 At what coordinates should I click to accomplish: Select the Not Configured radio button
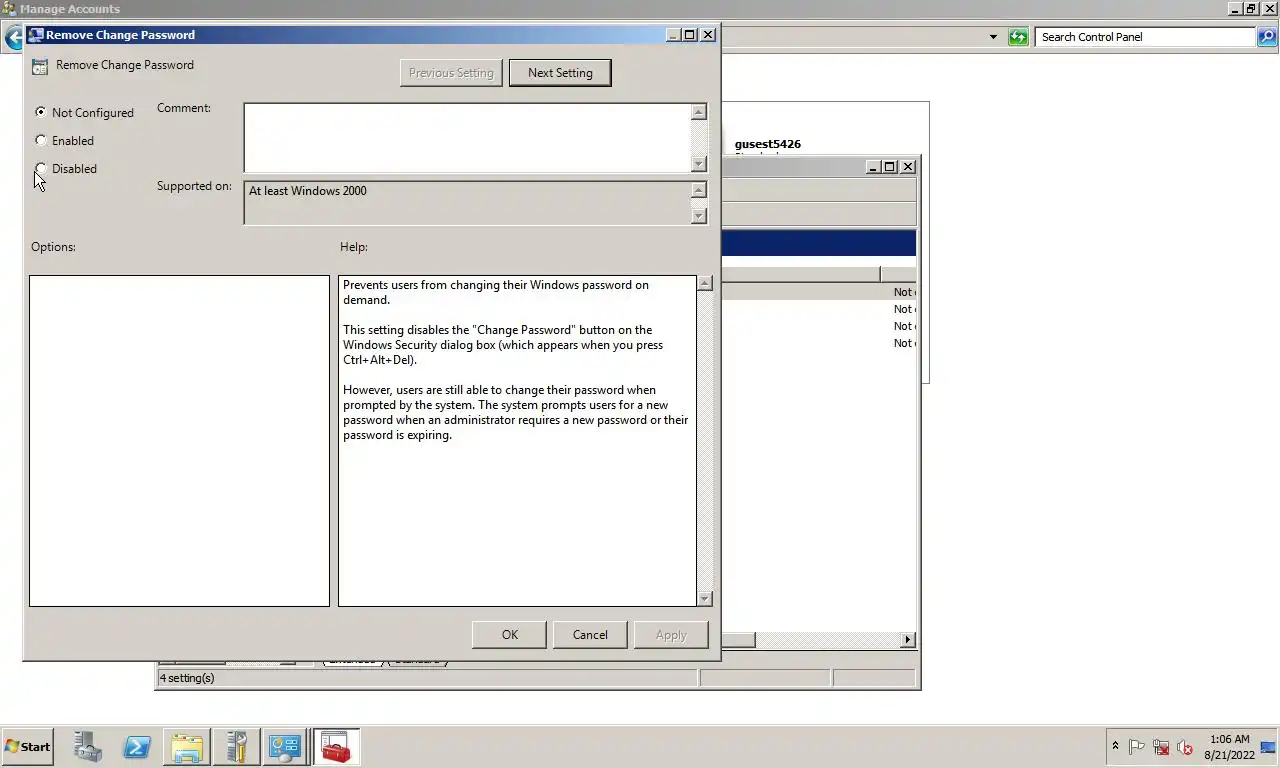40,112
